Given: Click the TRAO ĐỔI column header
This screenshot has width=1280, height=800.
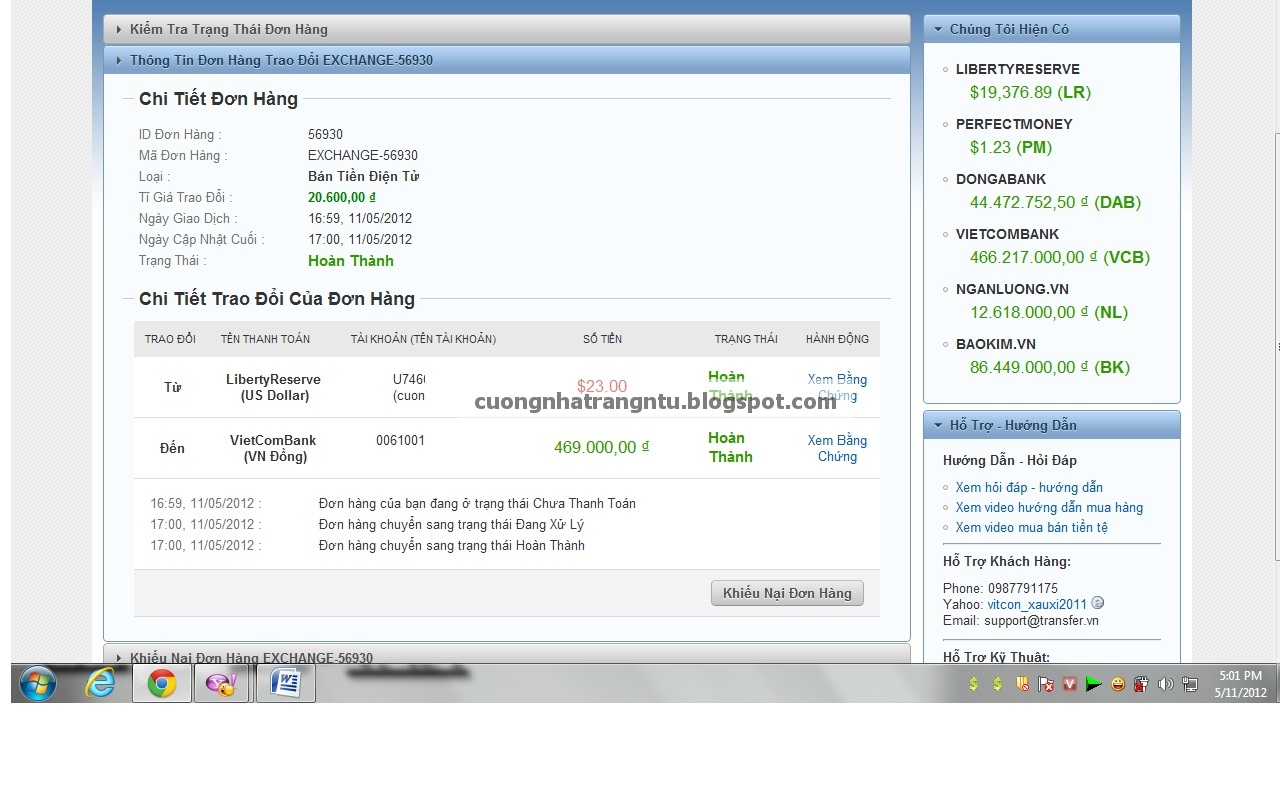Looking at the screenshot, I should point(170,339).
